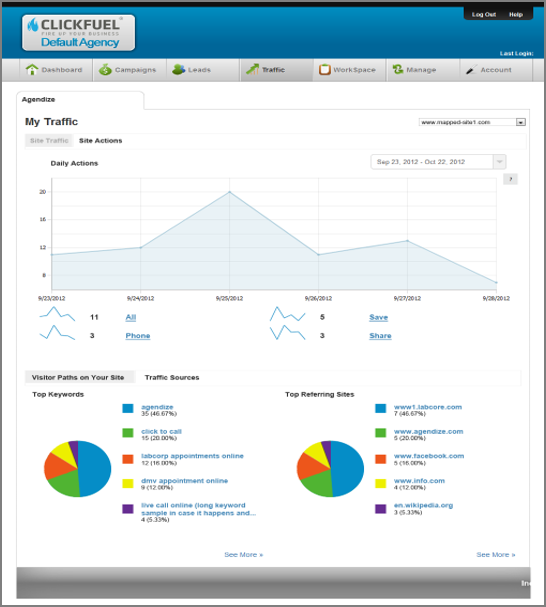
Task: Switch to the Traffic Sources tab
Action: (x=172, y=377)
